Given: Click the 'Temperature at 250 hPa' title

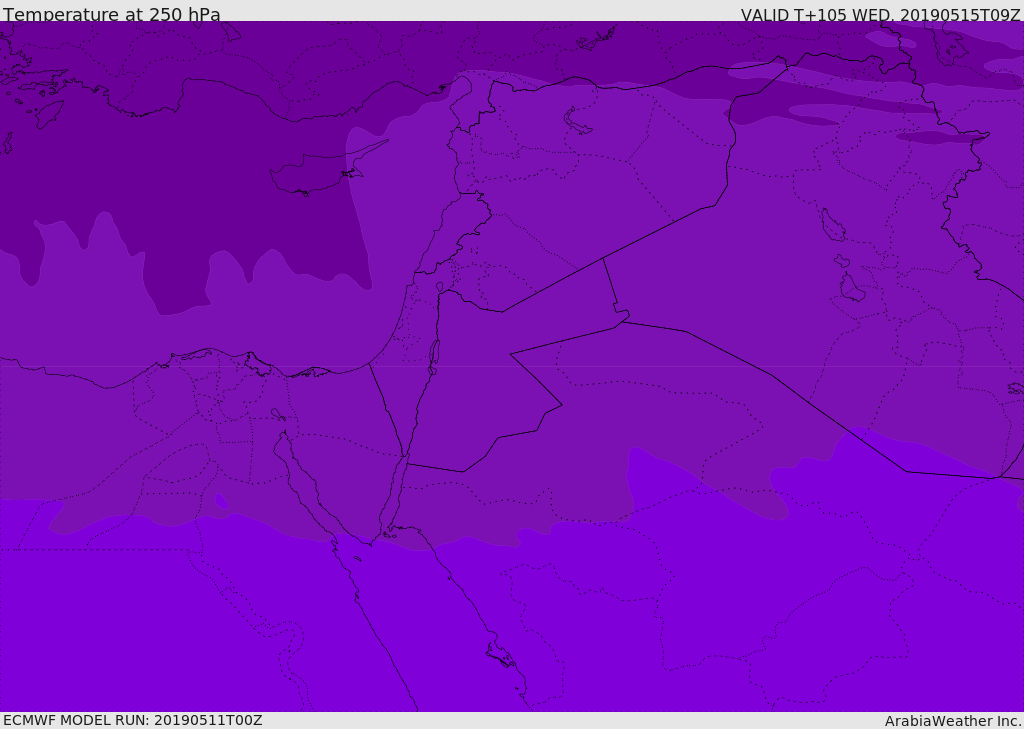Looking at the screenshot, I should [x=112, y=14].
